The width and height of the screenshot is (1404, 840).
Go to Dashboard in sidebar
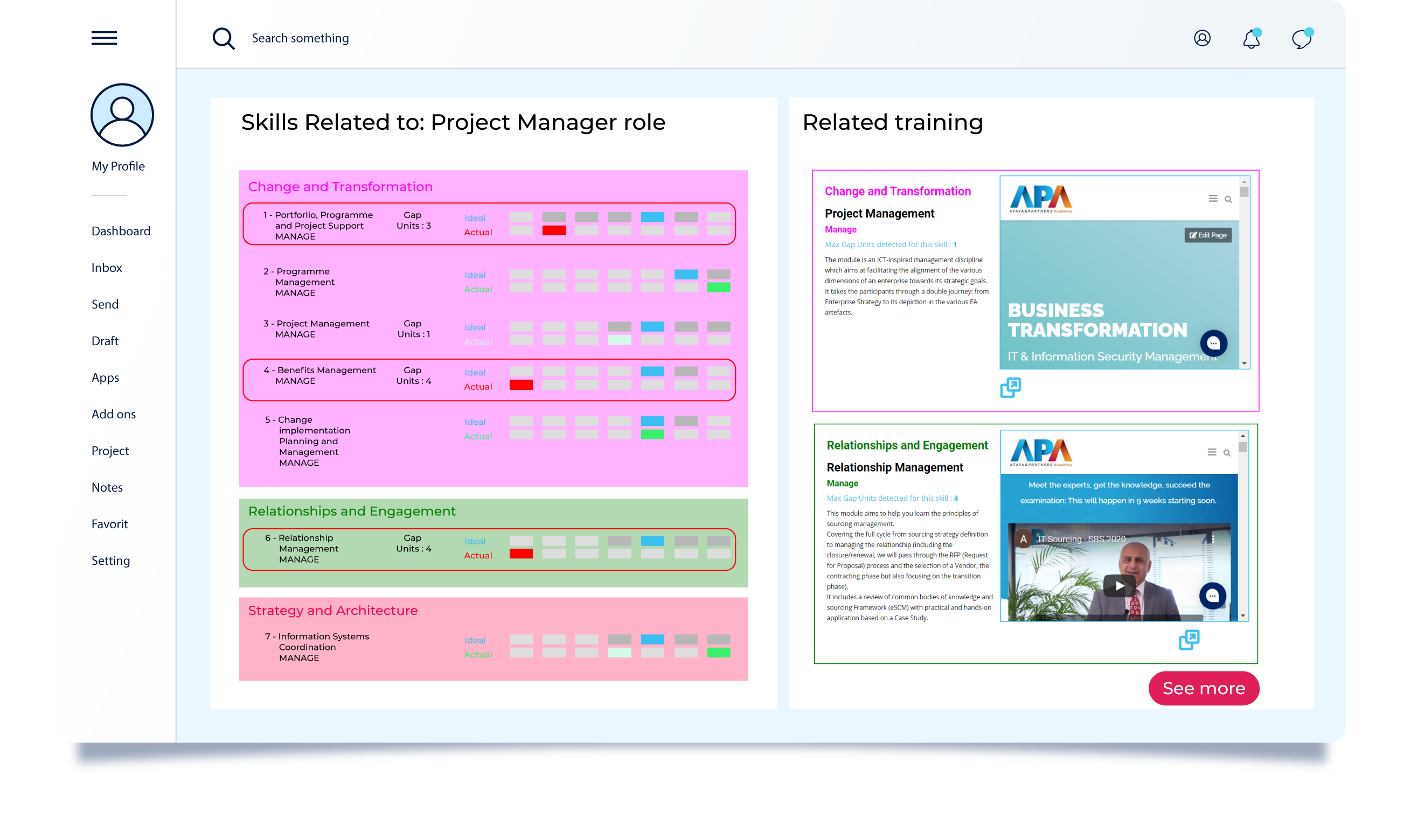(x=121, y=231)
